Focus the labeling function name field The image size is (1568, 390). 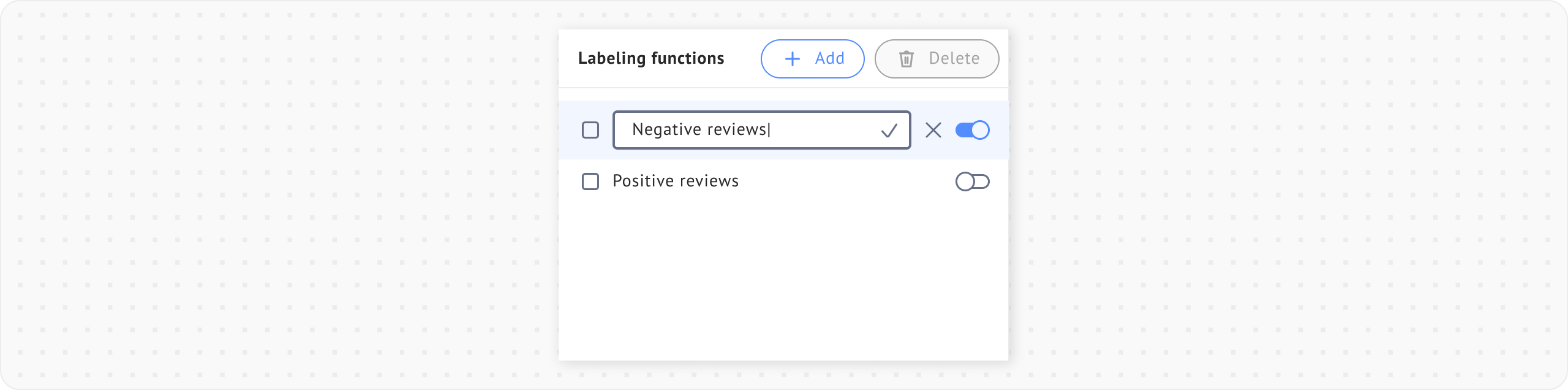[821, 130]
